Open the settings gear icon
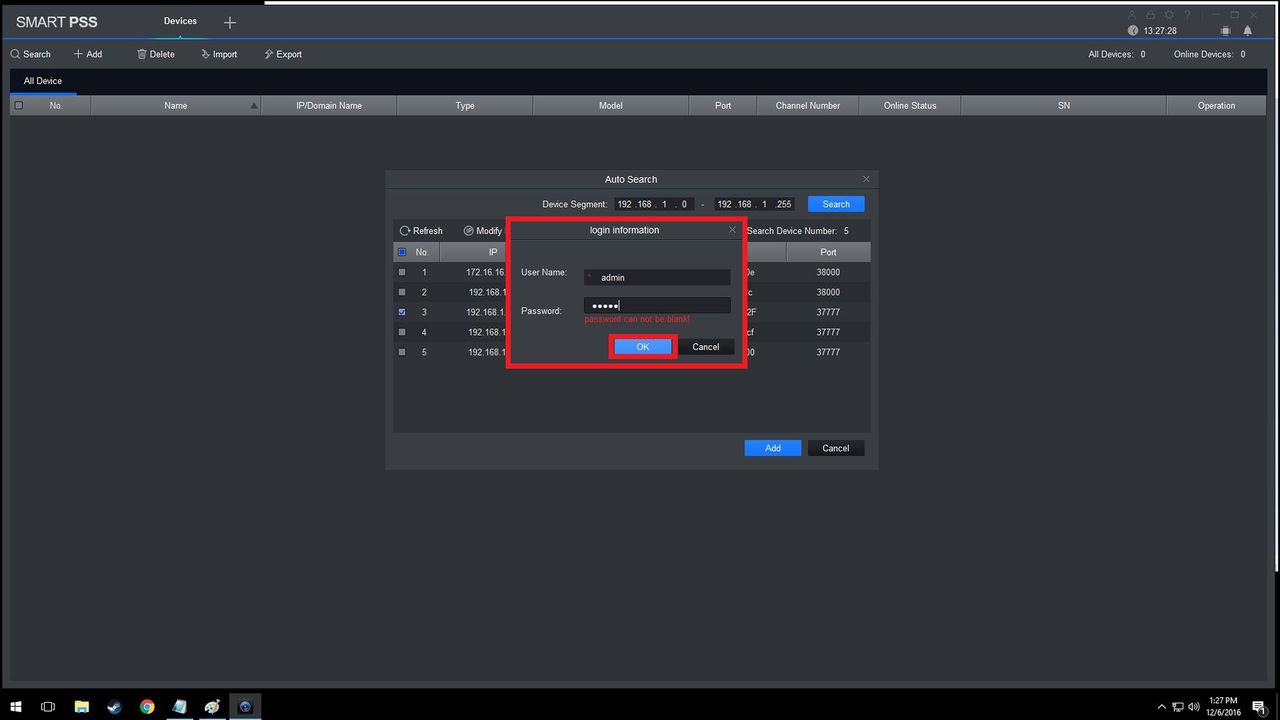Viewport: 1280px width, 720px height. pyautogui.click(x=1169, y=15)
